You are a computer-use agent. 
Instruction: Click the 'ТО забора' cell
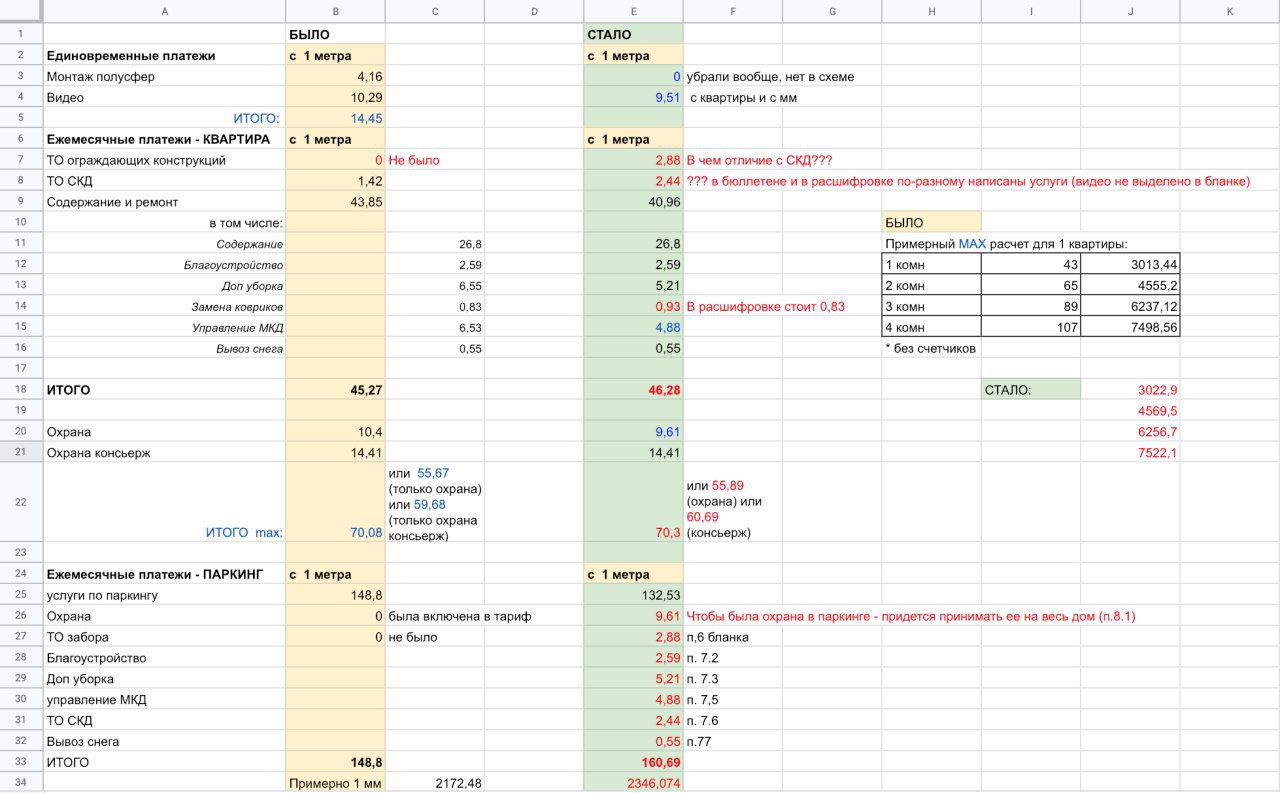164,637
